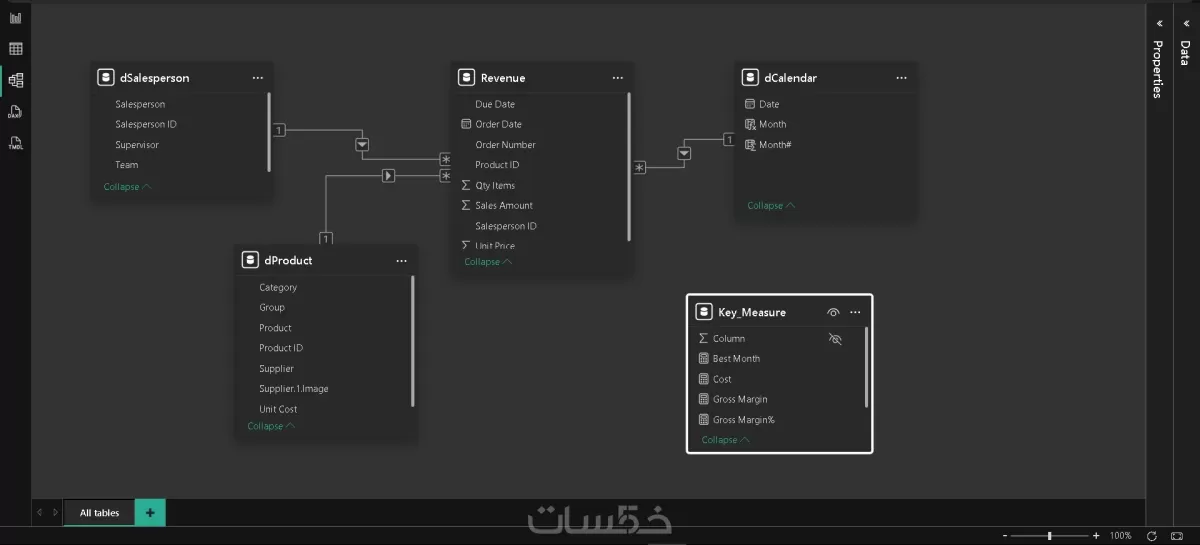Viewport: 1200px width, 545px height.
Task: Open dProduct more options ellipsis
Action: click(x=402, y=260)
